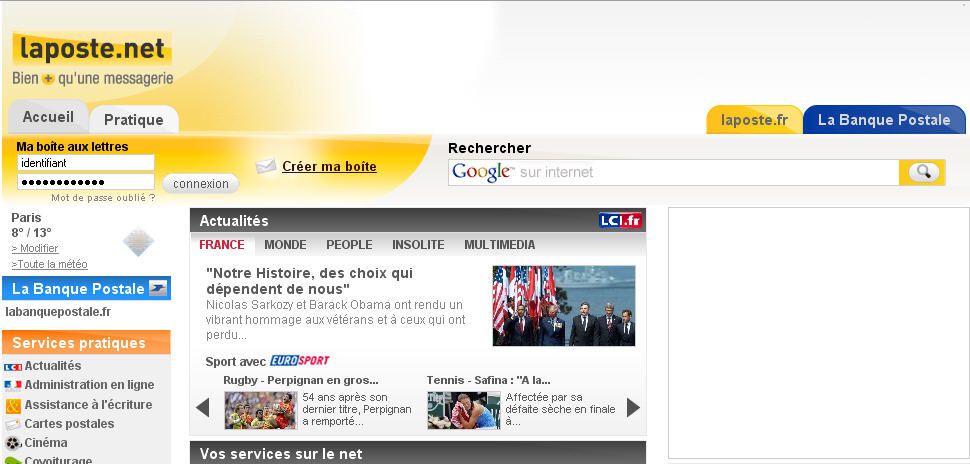The width and height of the screenshot is (970, 464).
Task: Click the LCI icon next to Actualités service
Action: [12, 366]
